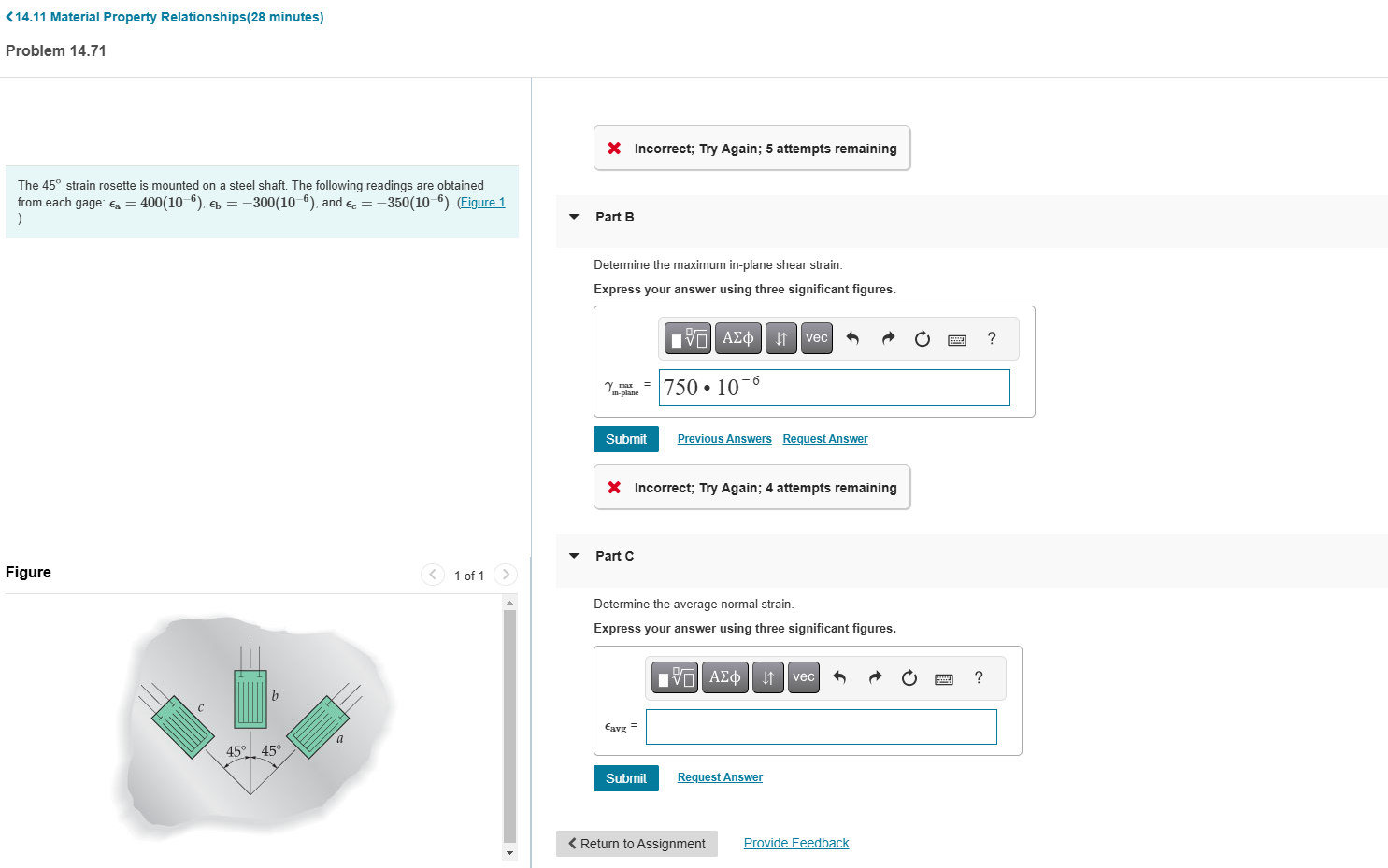Click the Part B gamma max answer field
1388x868 pixels.
pos(835,388)
